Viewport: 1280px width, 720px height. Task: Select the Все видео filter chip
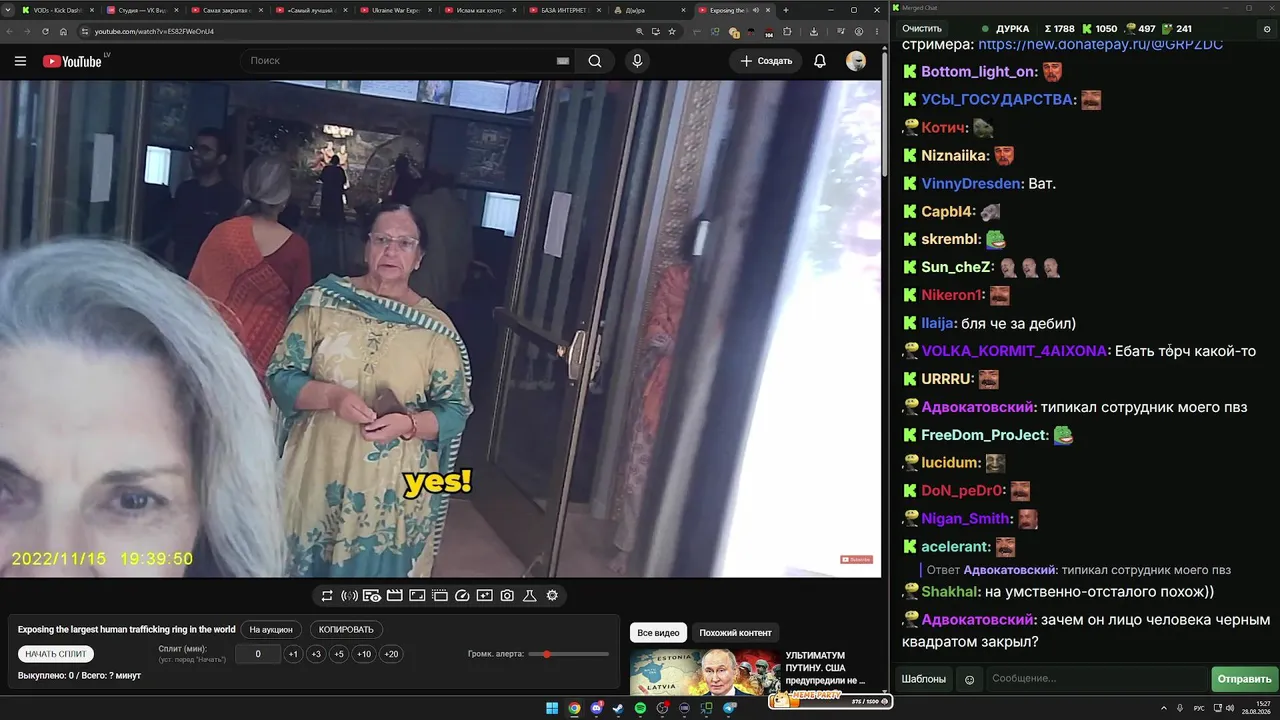[658, 633]
